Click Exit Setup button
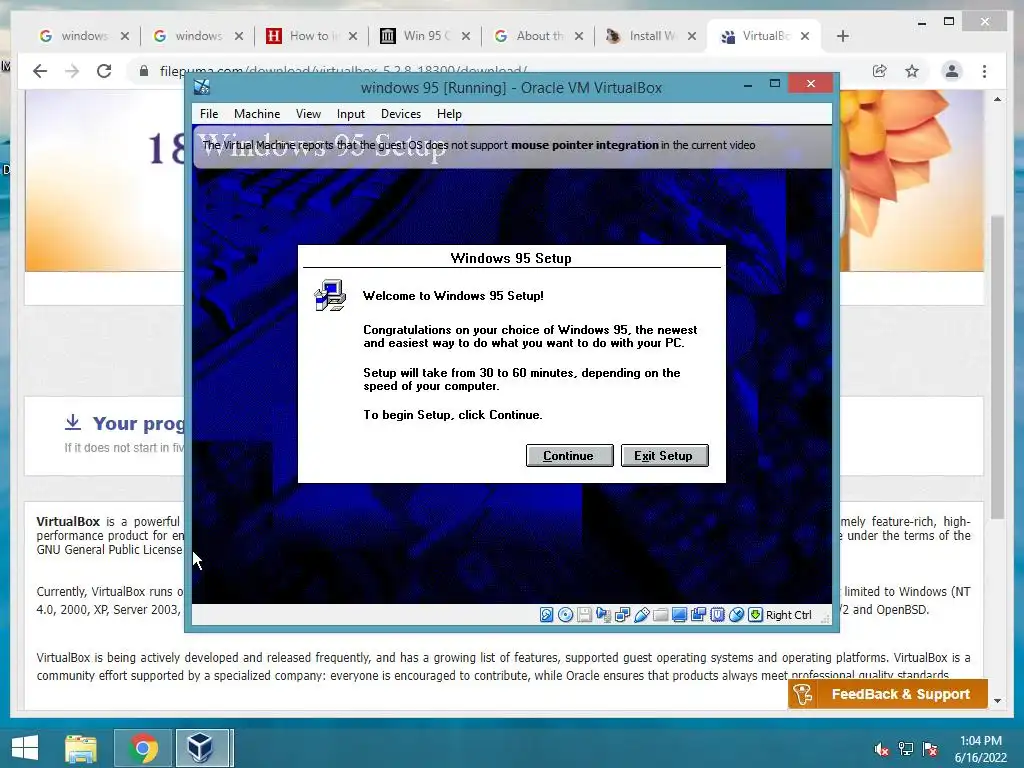 tap(665, 456)
